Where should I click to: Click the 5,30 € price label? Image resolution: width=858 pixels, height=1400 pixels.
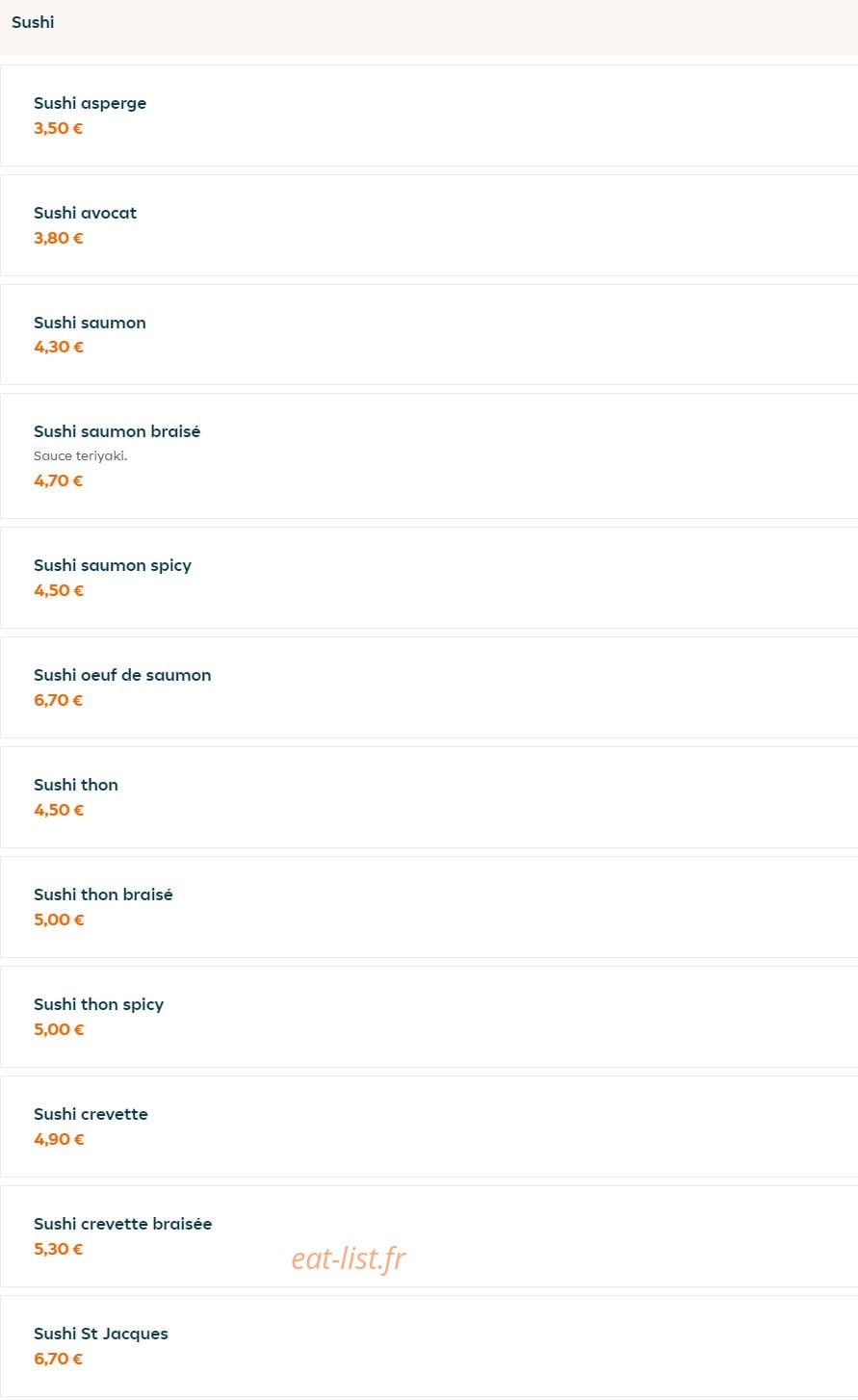coord(59,1249)
